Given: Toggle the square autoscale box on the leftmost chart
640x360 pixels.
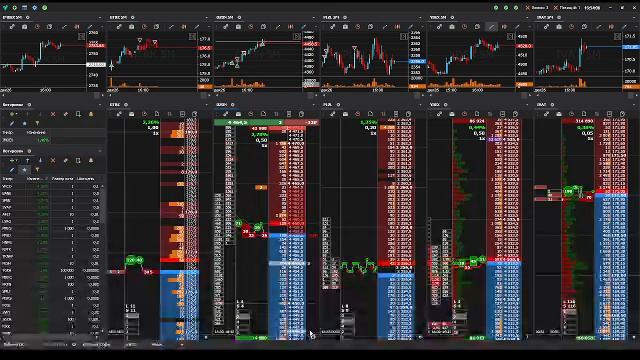Looking at the screenshot, I should pyautogui.click(x=81, y=36).
